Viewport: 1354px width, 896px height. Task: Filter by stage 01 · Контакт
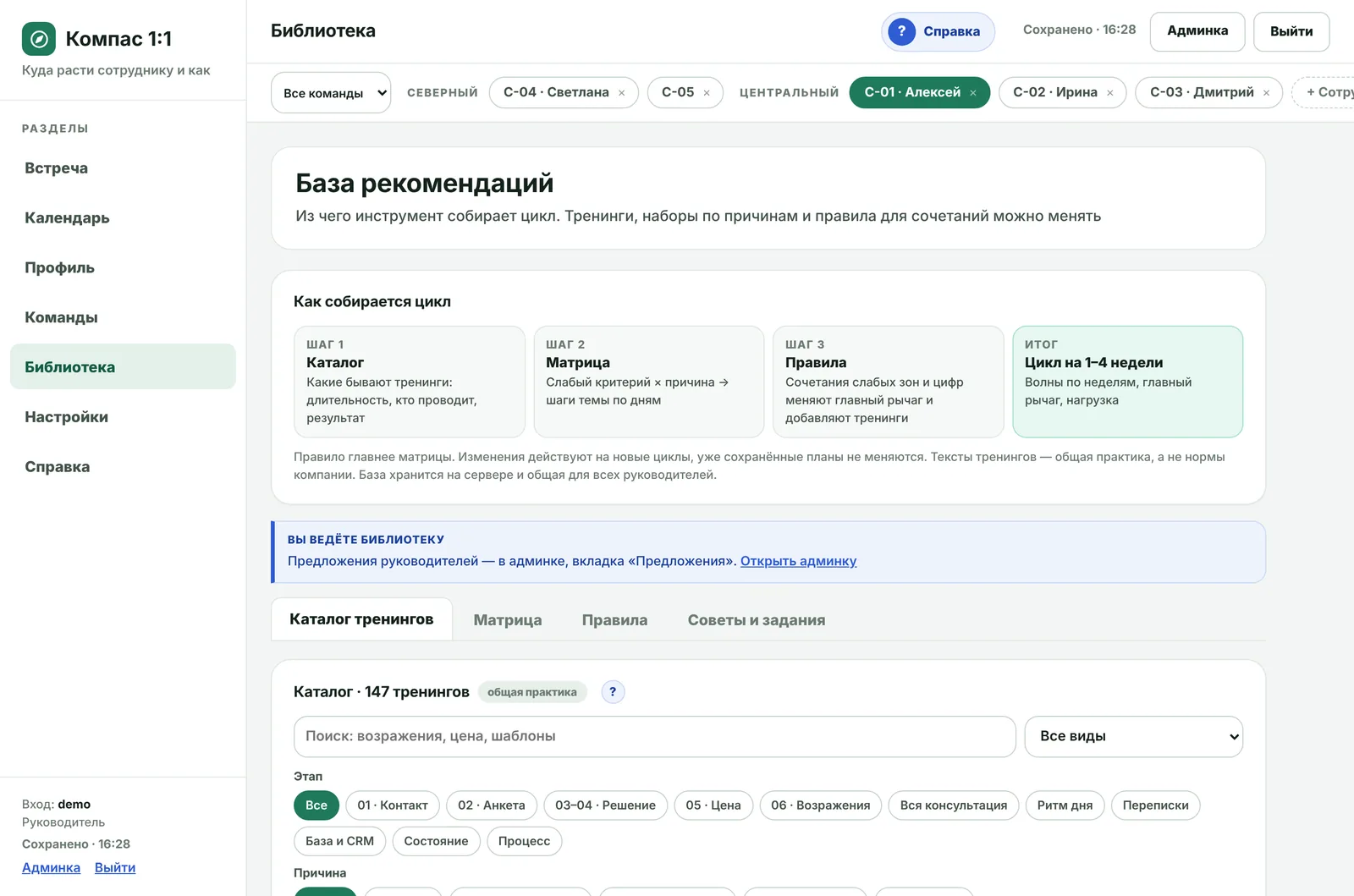tap(393, 805)
